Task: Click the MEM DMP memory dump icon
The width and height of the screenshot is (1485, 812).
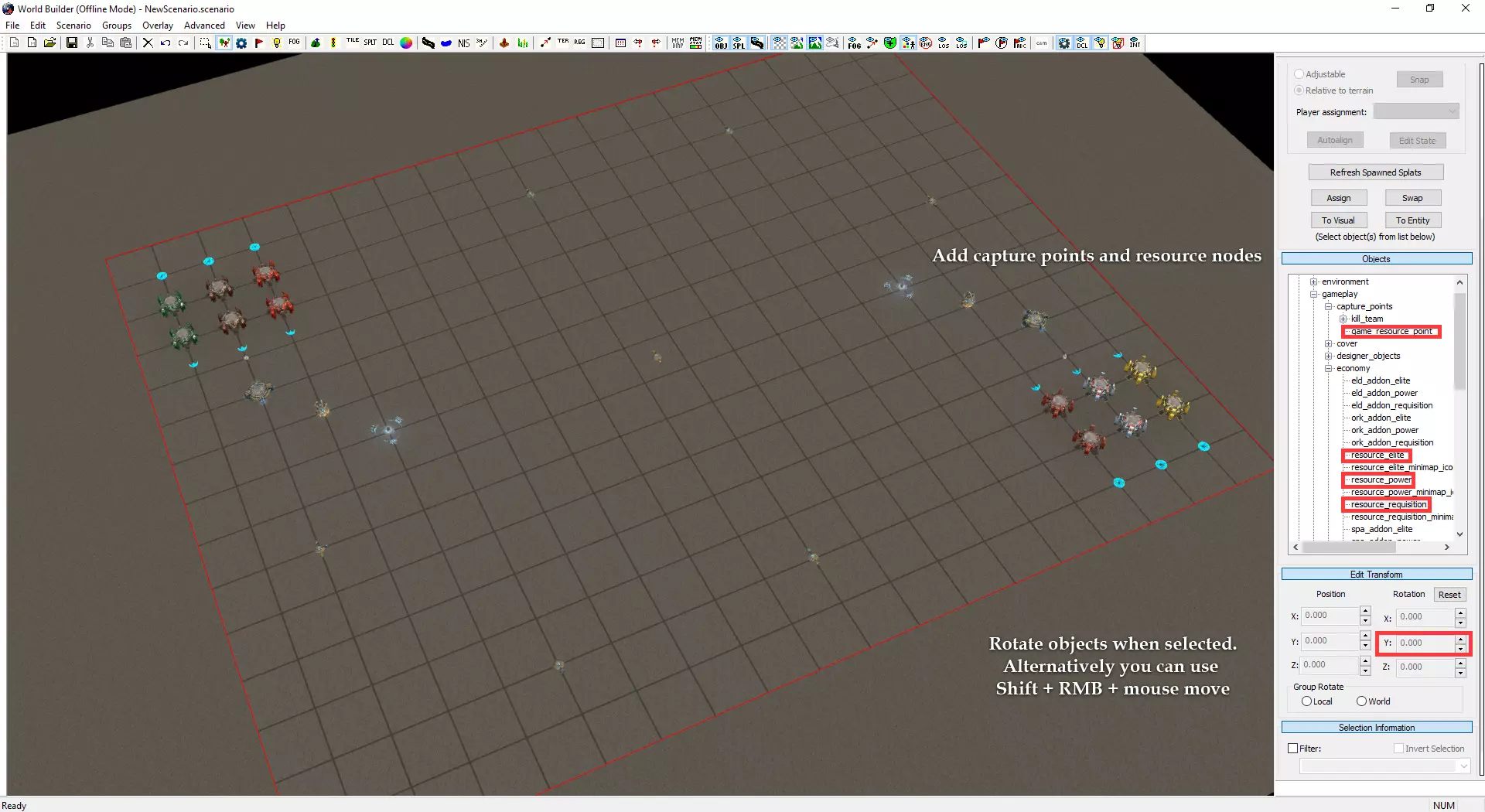Action: (678, 43)
